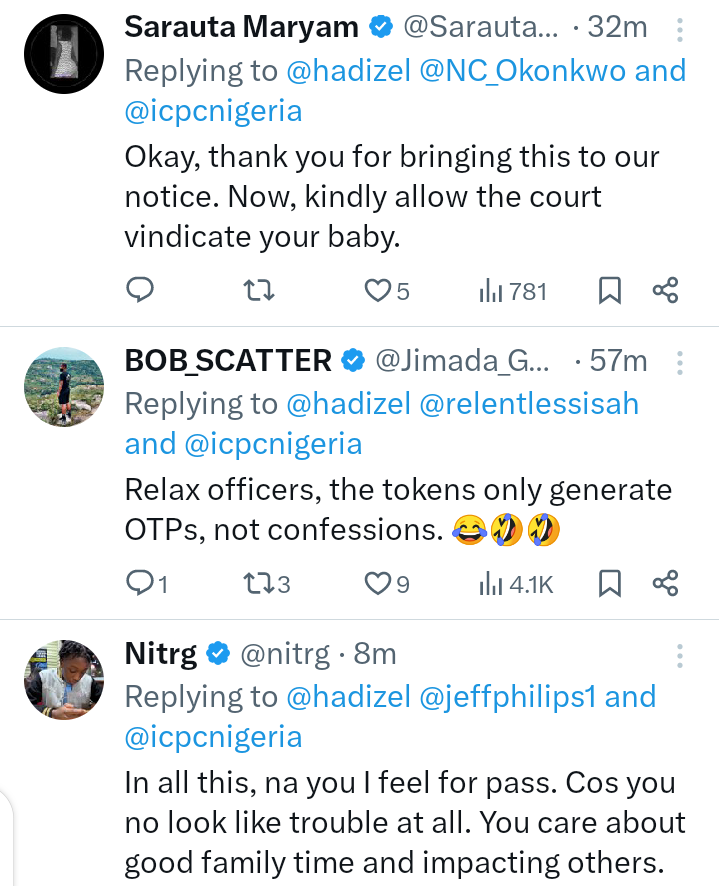Retweet Sarauta Maryam's reply
This screenshot has height=886, width=719.
pos(259,291)
